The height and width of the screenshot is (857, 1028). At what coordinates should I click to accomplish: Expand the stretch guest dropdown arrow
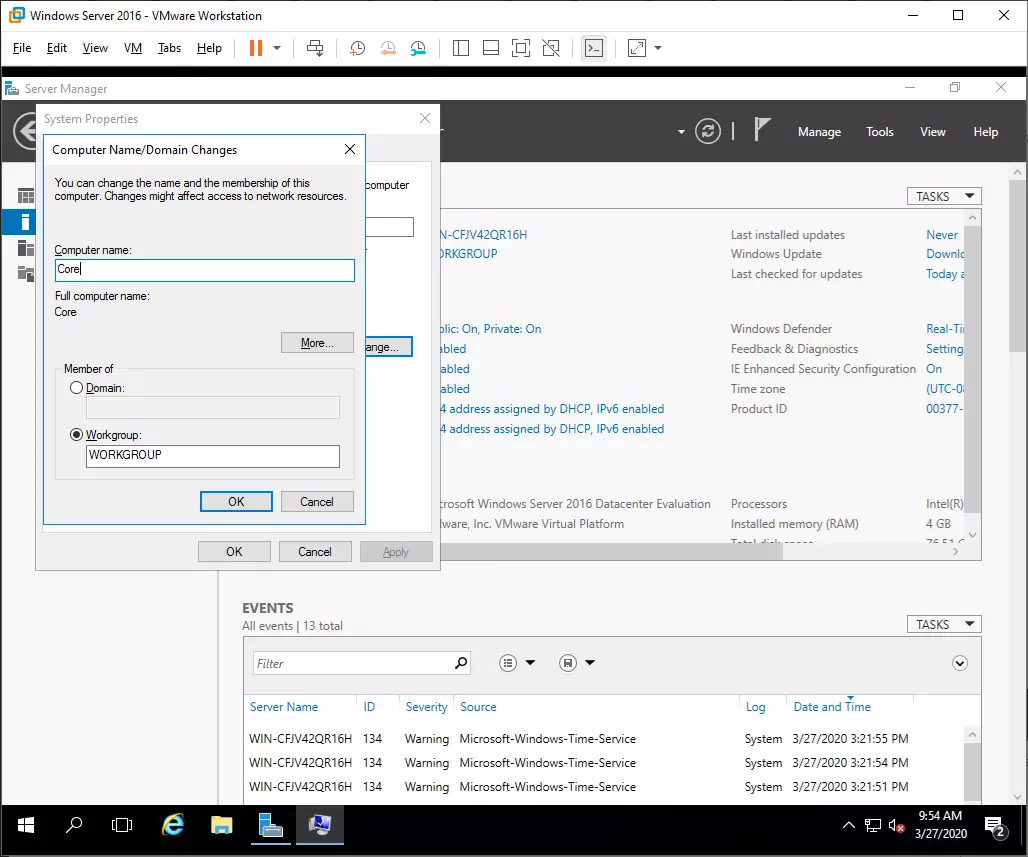(658, 48)
